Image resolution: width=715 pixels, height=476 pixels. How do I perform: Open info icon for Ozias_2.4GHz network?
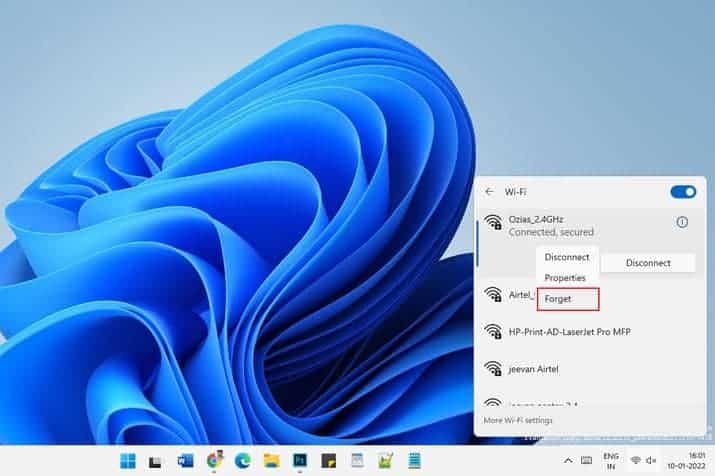(x=682, y=222)
